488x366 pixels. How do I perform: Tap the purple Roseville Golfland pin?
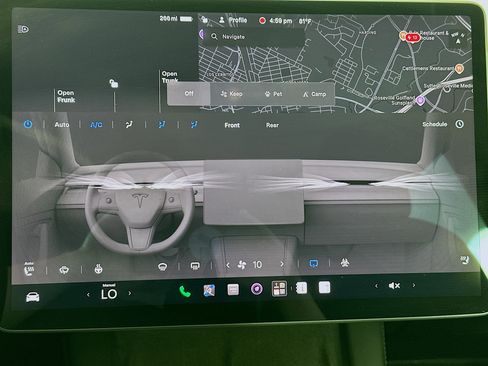click(421, 100)
